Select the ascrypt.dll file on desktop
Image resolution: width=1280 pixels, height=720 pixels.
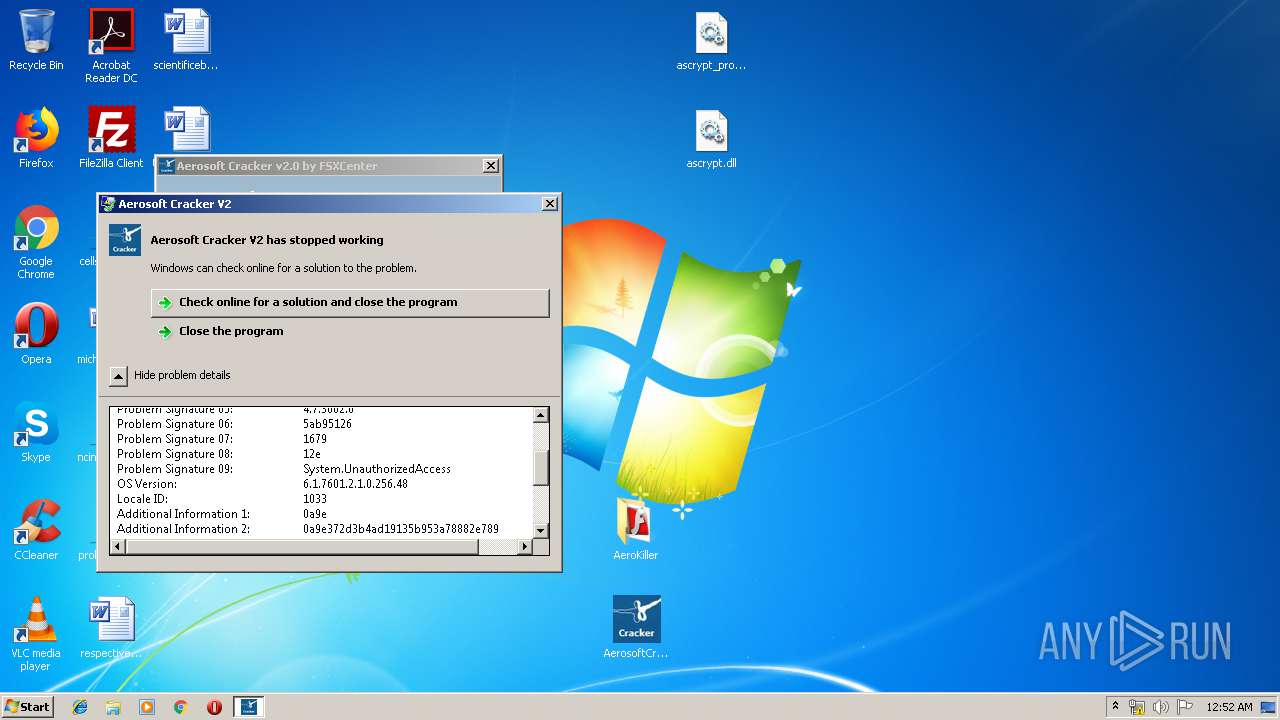[711, 138]
